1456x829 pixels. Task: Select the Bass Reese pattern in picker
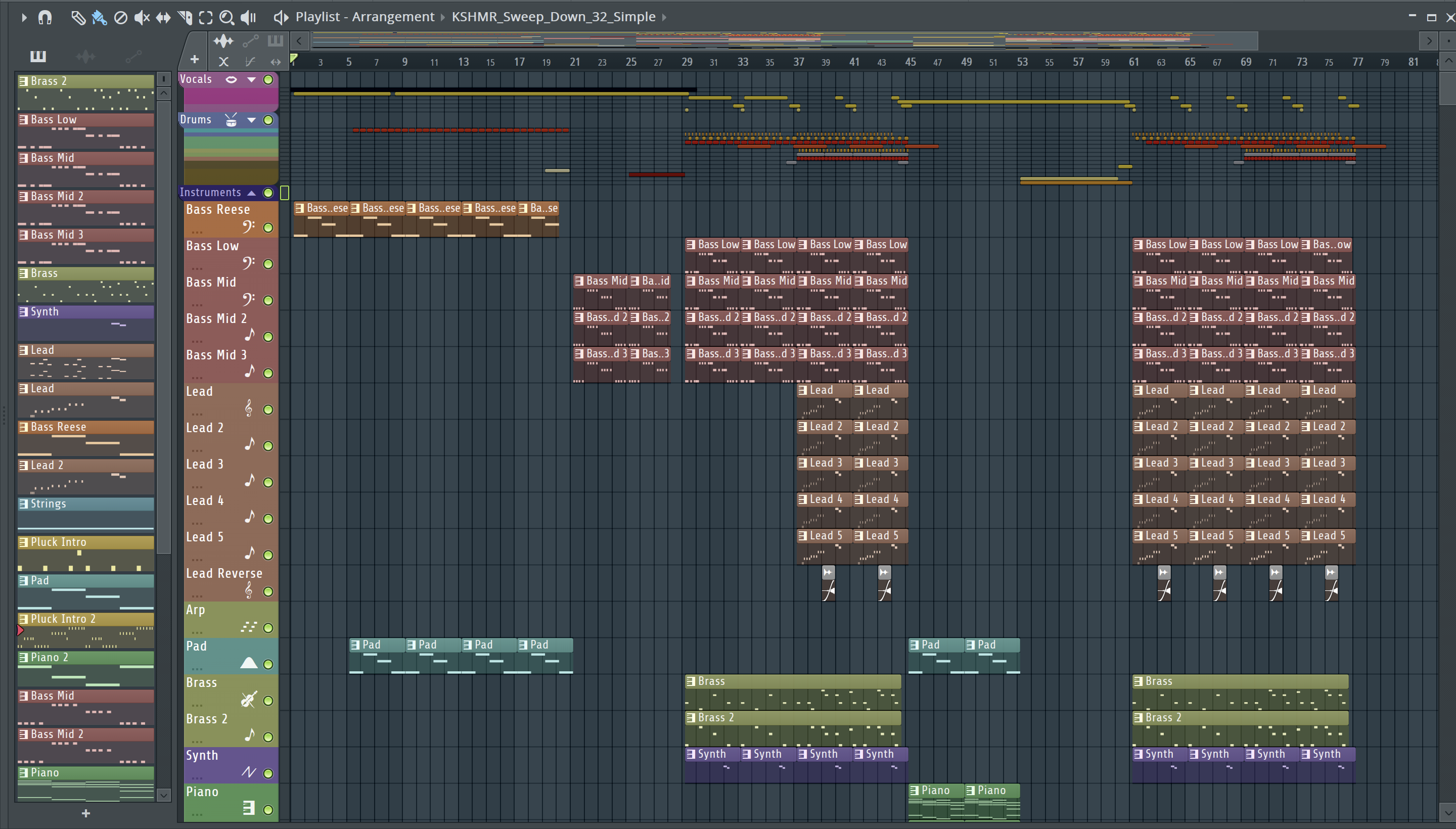[85, 438]
